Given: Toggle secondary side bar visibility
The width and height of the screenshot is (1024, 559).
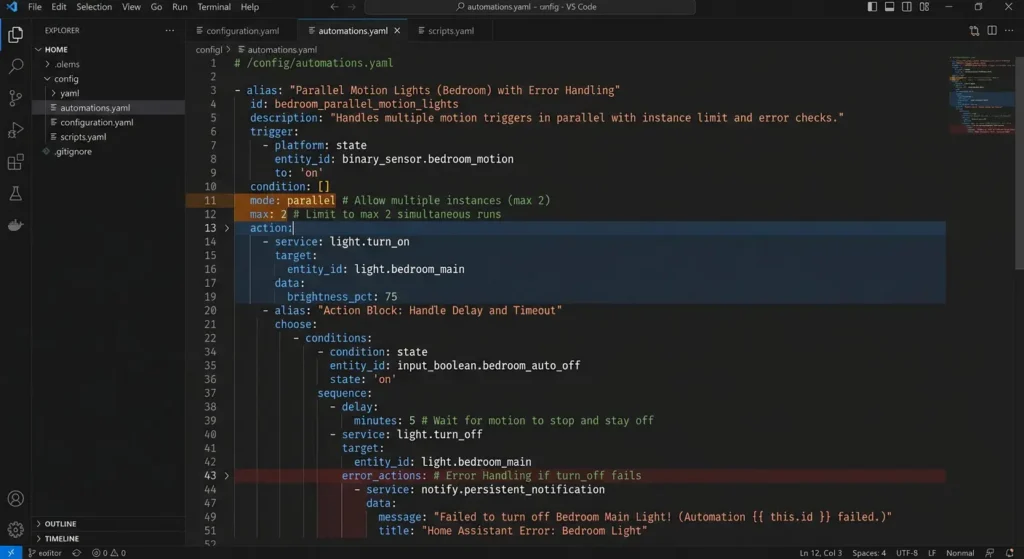Looking at the screenshot, I should (906, 7).
